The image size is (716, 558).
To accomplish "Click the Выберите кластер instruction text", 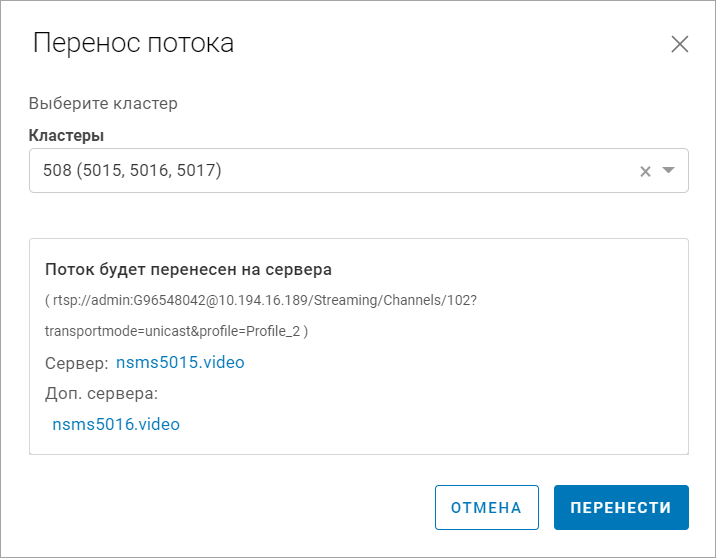I will (103, 103).
